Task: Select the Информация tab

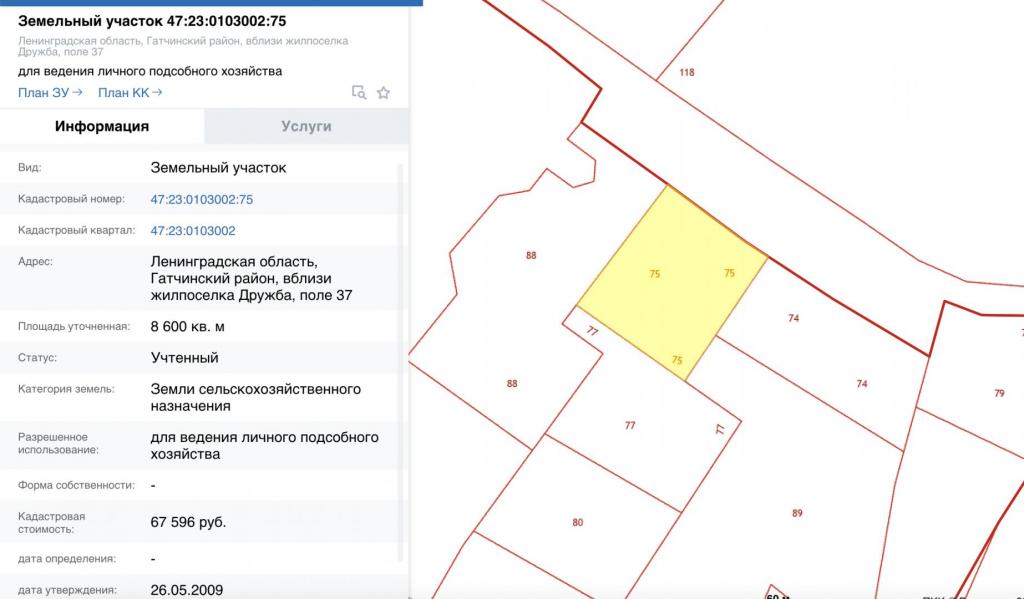Action: tap(102, 127)
